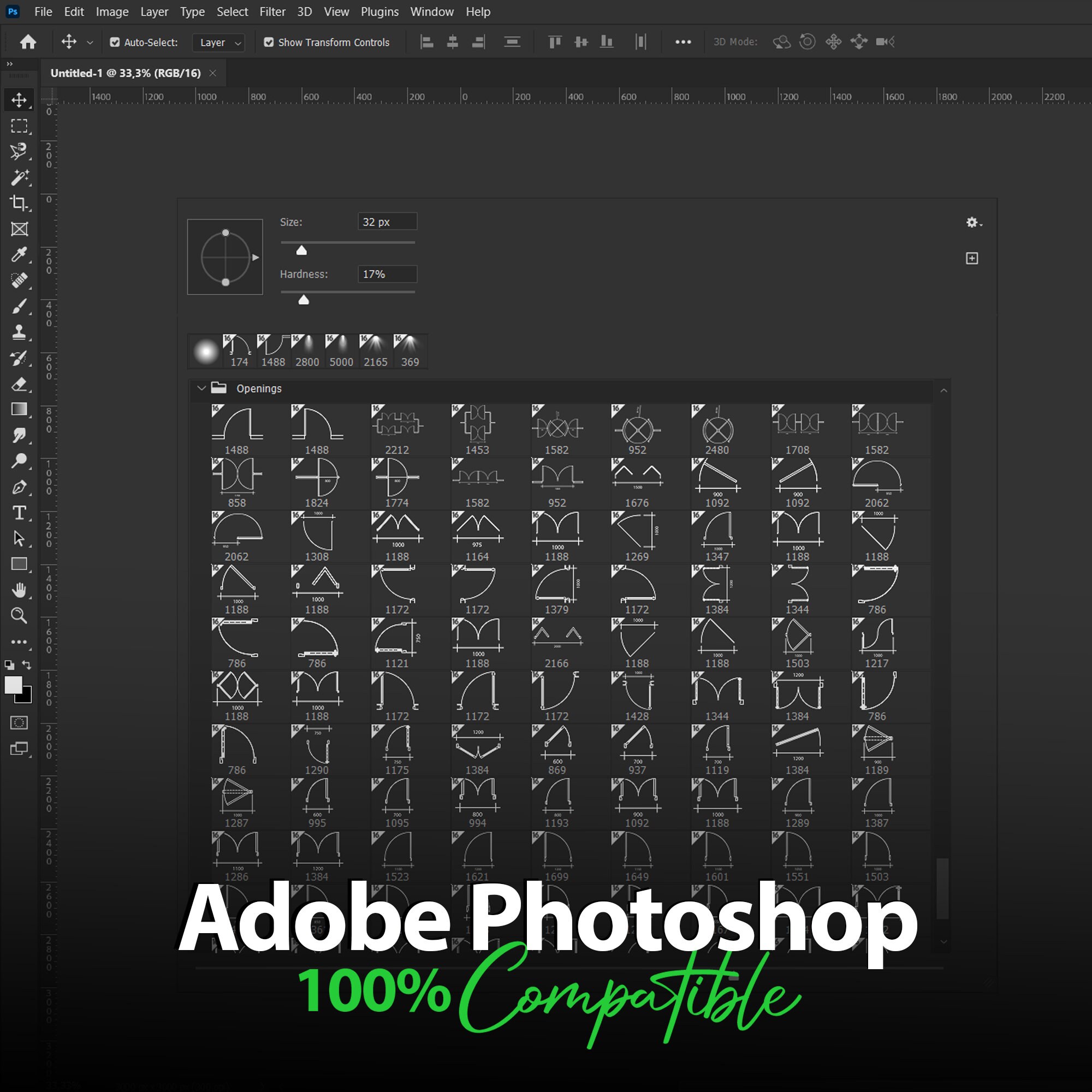Select door brush labeled 2212

point(397,430)
